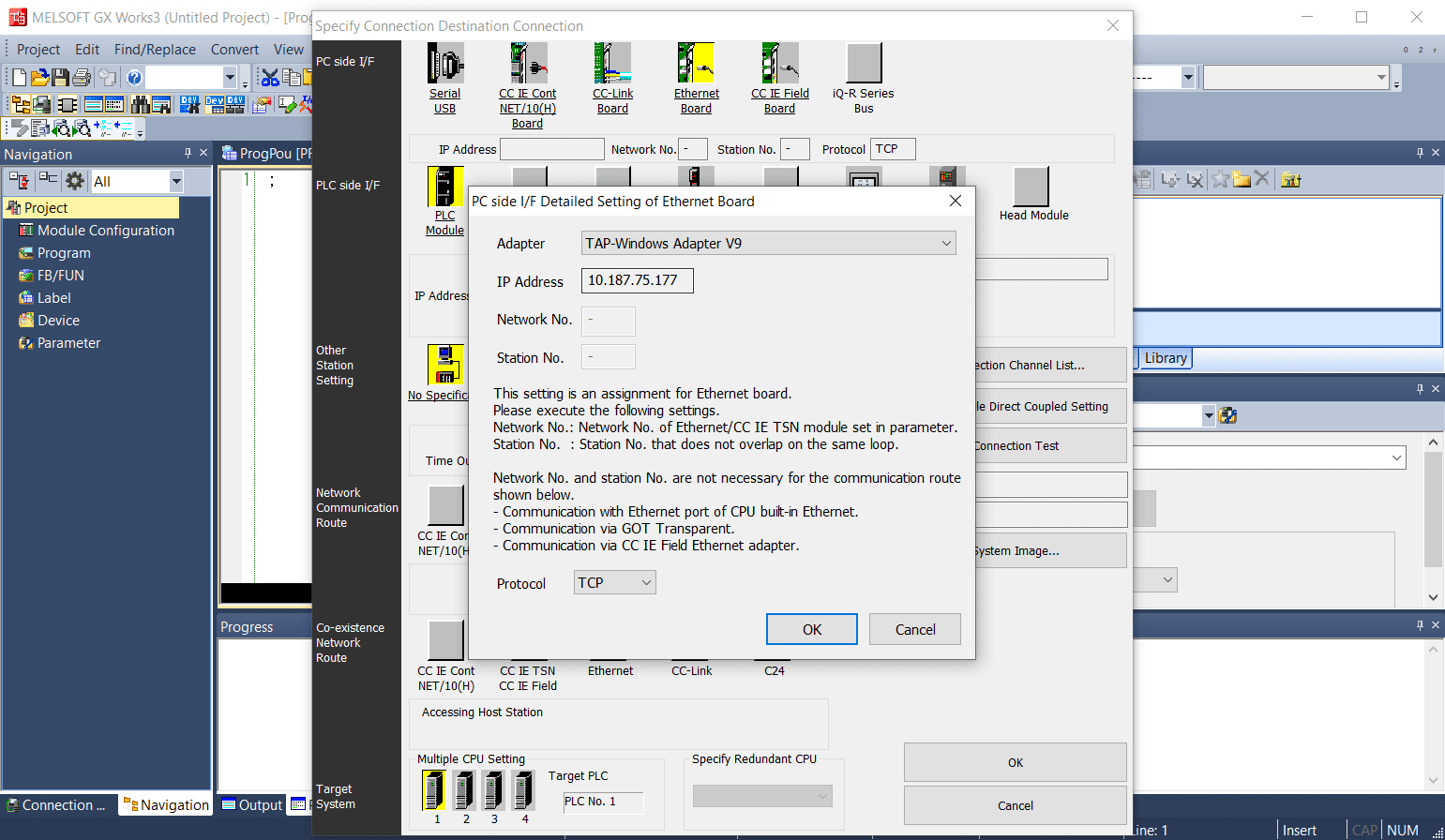Click the Copy icon in main toolbar

(292, 78)
